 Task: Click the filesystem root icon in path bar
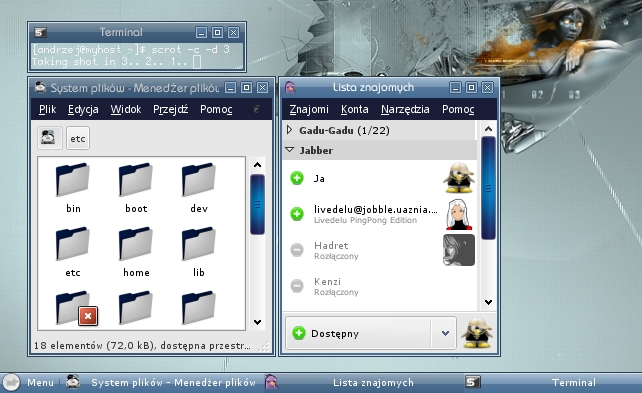click(x=49, y=138)
